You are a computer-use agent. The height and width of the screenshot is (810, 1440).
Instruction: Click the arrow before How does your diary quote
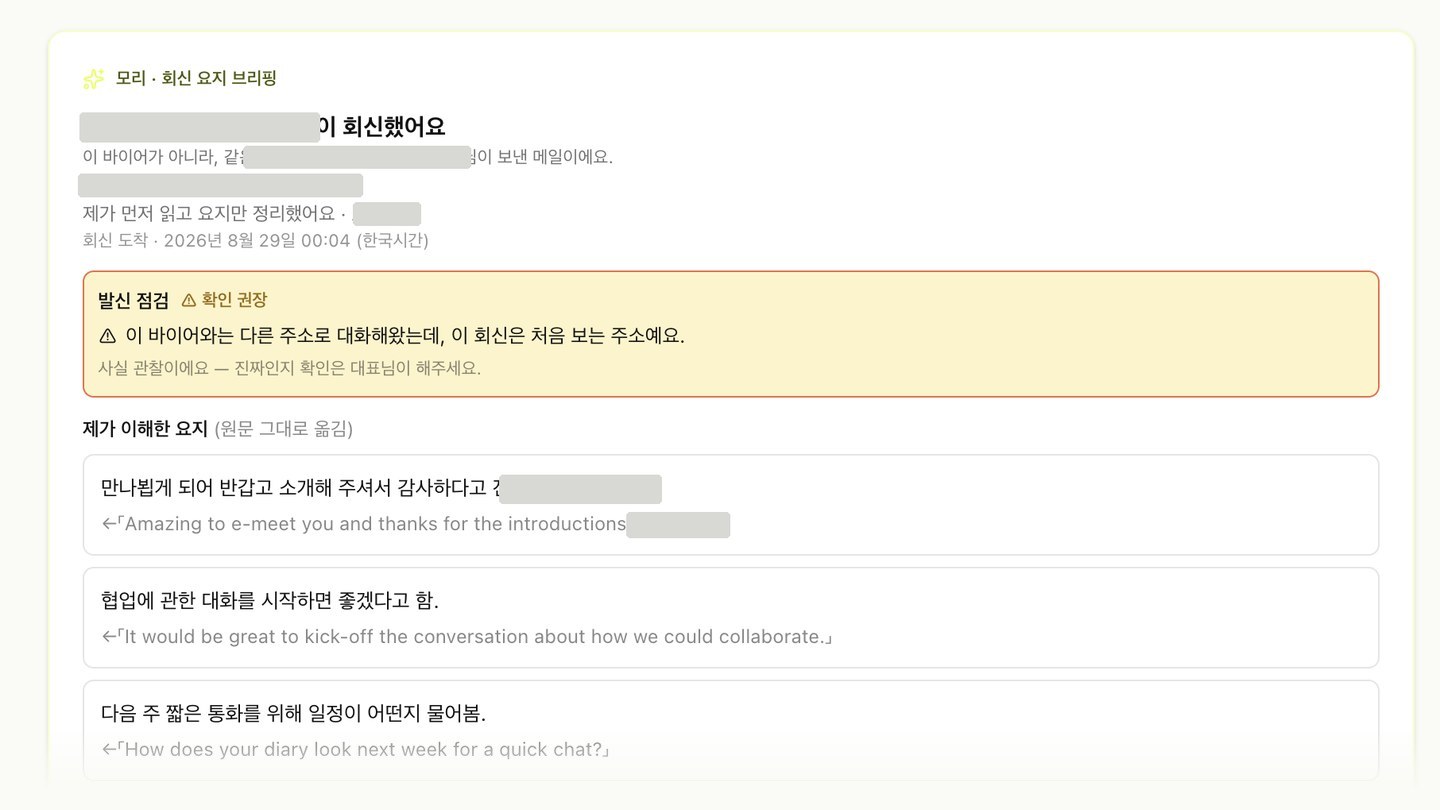pos(109,749)
